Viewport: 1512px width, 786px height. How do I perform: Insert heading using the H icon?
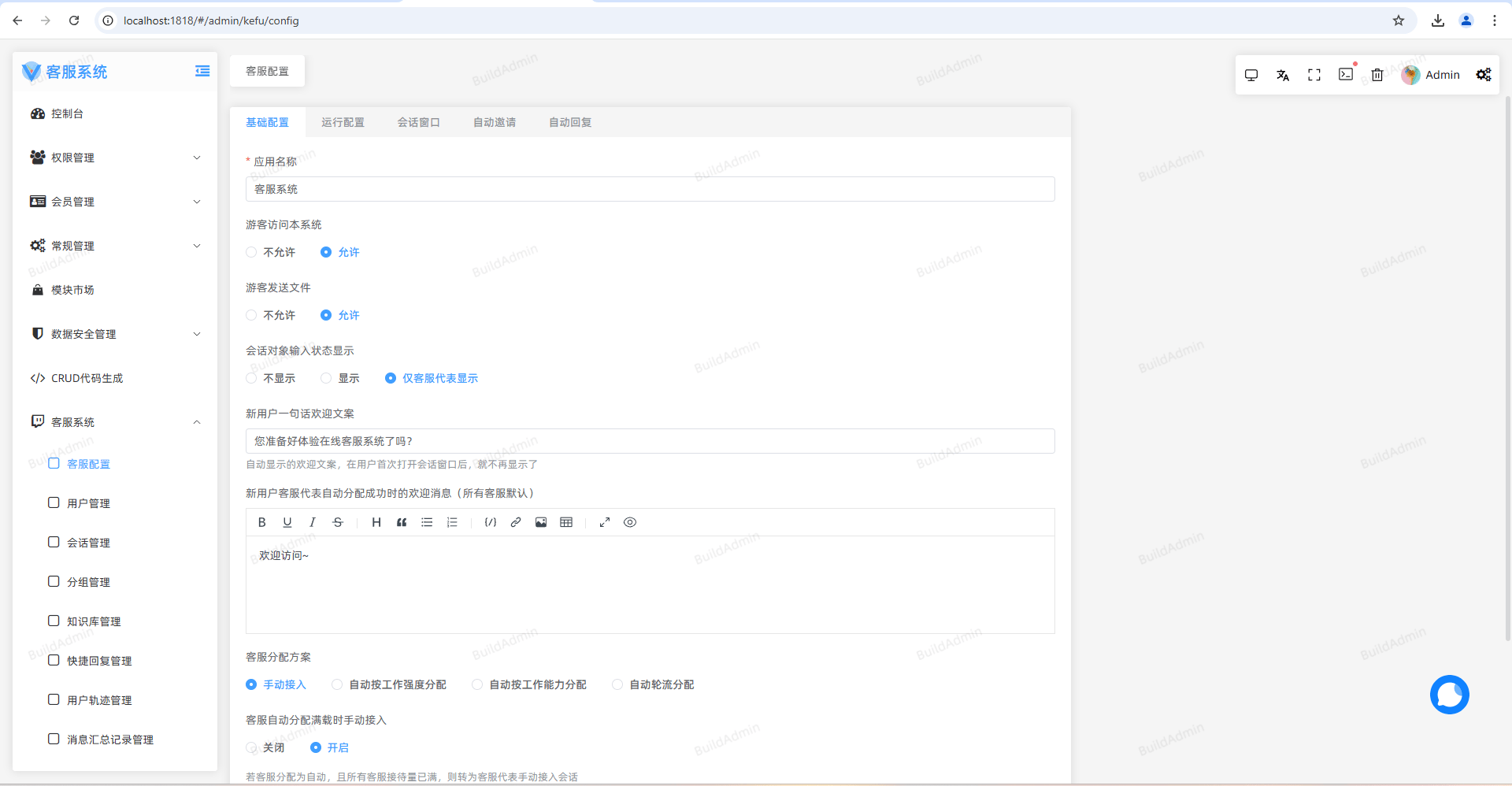[x=376, y=522]
